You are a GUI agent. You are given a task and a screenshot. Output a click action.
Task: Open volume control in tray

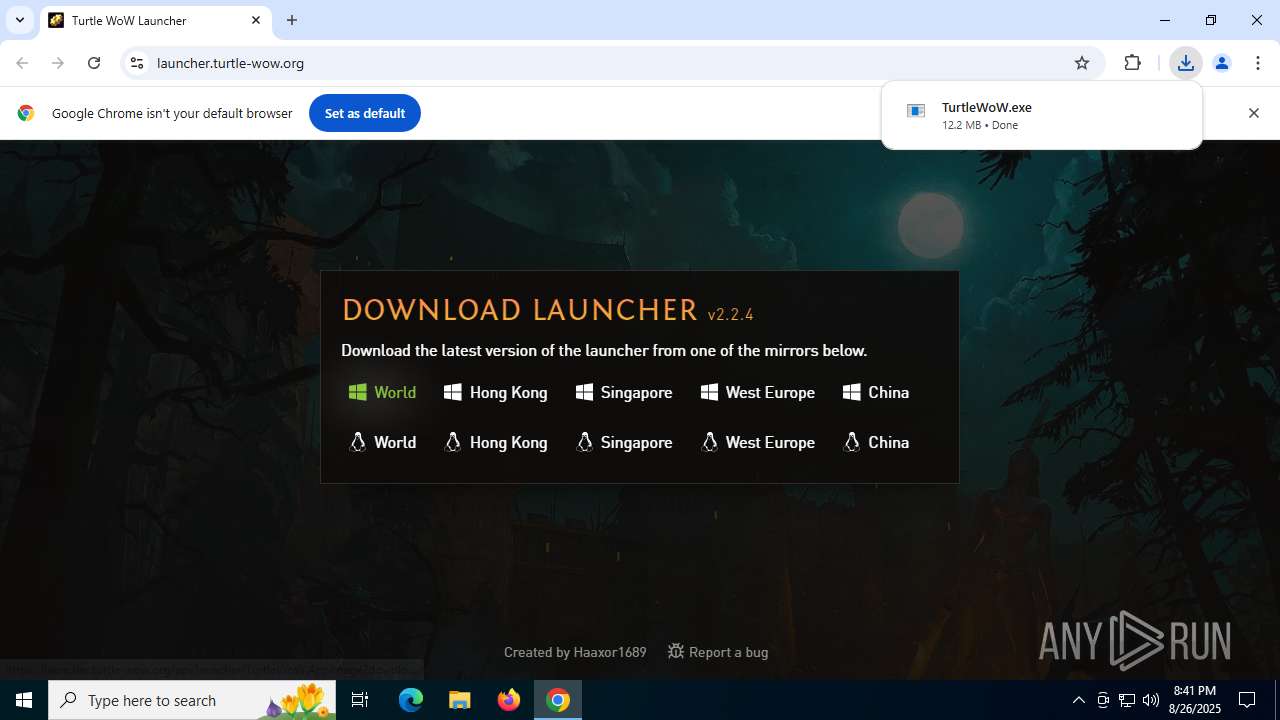click(1151, 700)
